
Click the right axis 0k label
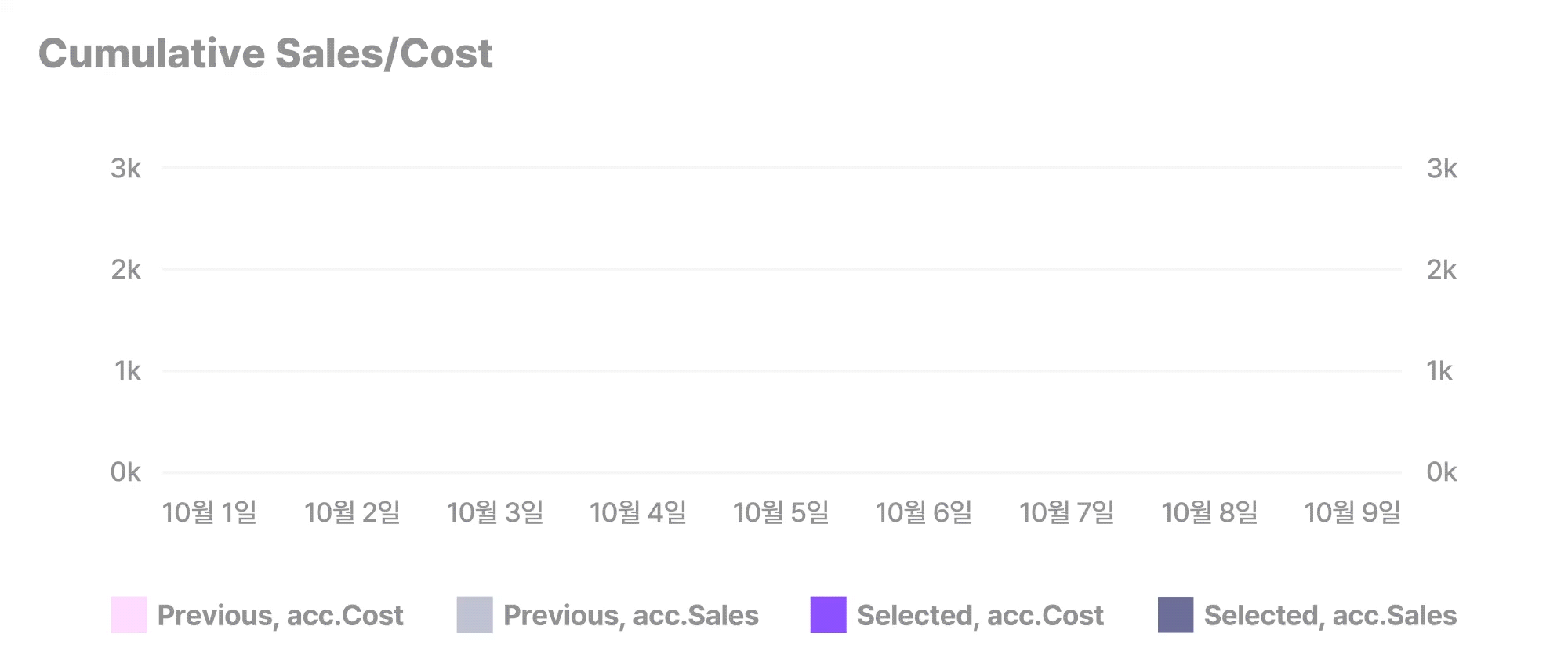(1442, 471)
